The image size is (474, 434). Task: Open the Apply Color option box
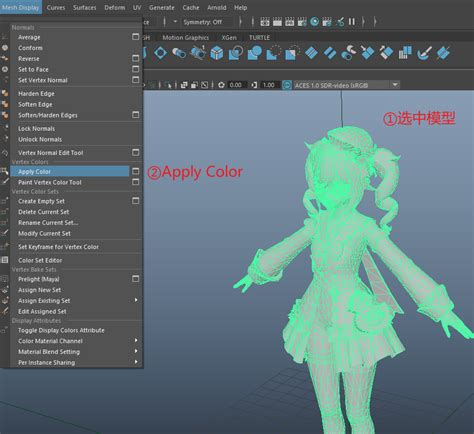(136, 171)
